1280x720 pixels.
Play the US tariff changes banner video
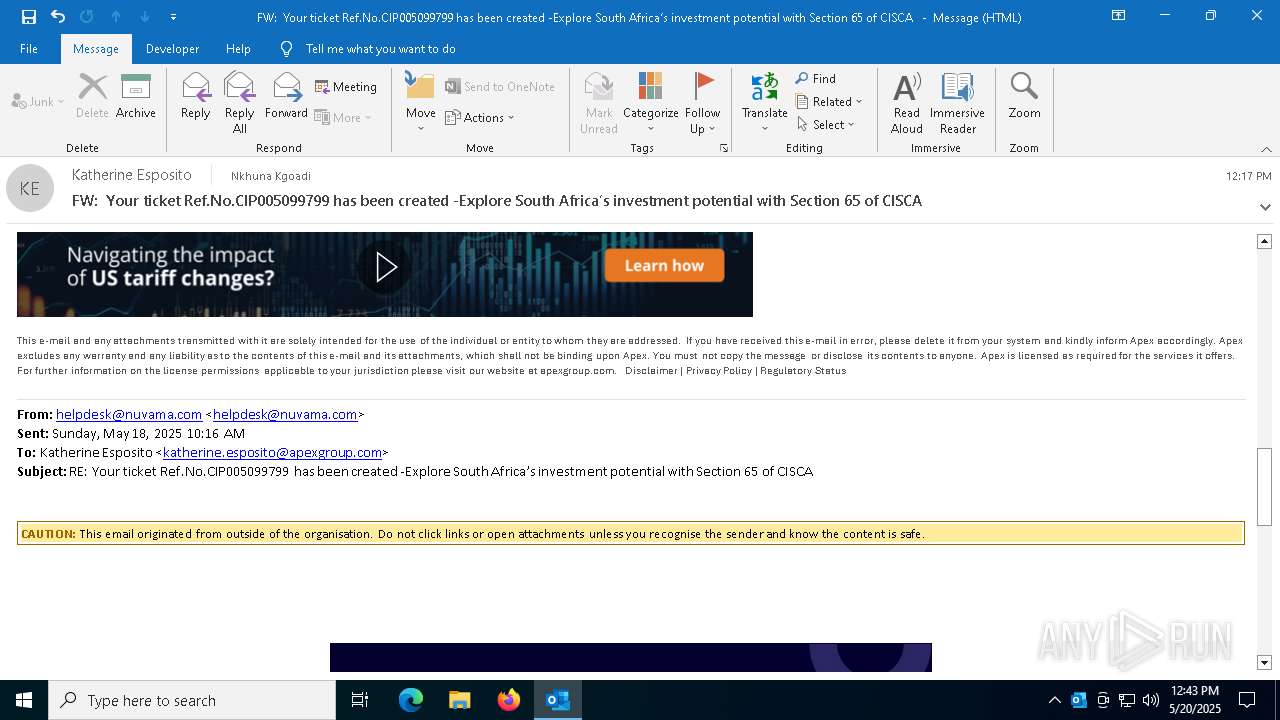386,267
